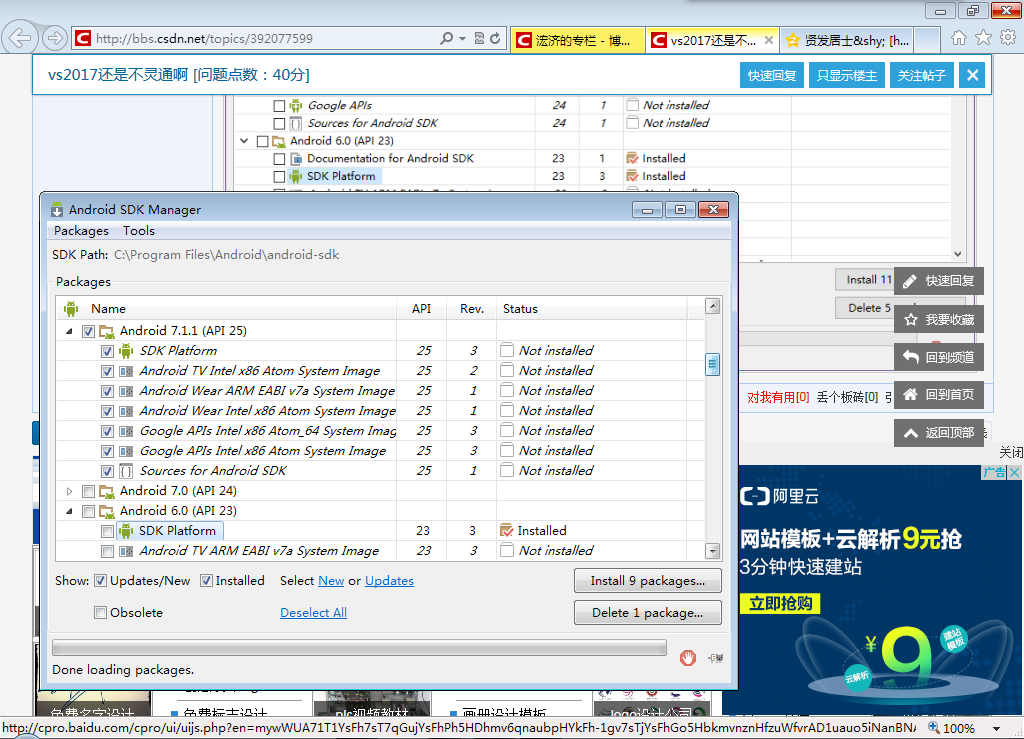Click the red stop hand icon in SDK Manager

point(688,657)
